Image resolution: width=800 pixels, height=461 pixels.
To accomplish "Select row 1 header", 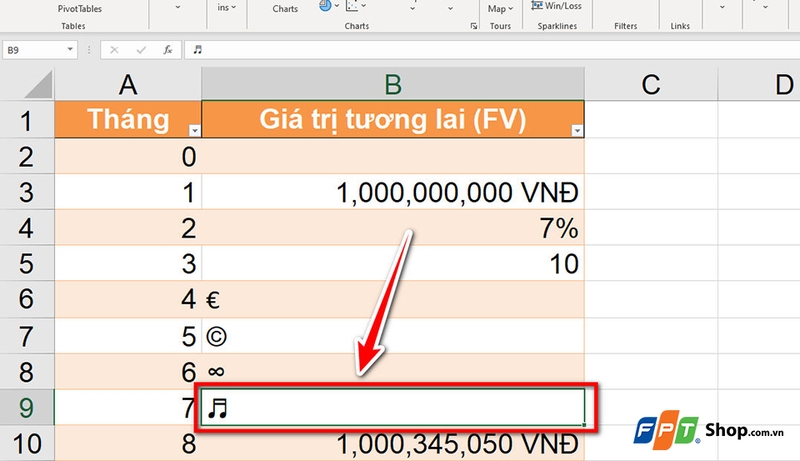I will [27, 120].
